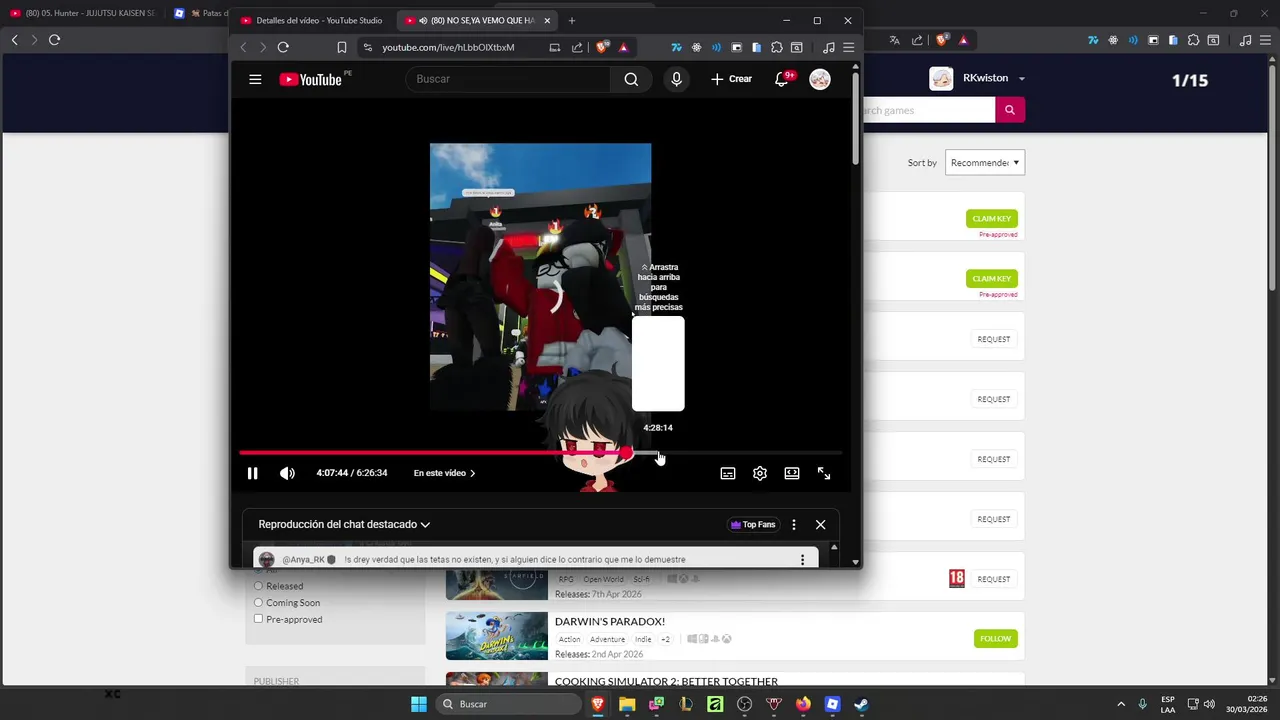Switch to 'Detalles del video - YouTube Studio' tab

point(311,20)
